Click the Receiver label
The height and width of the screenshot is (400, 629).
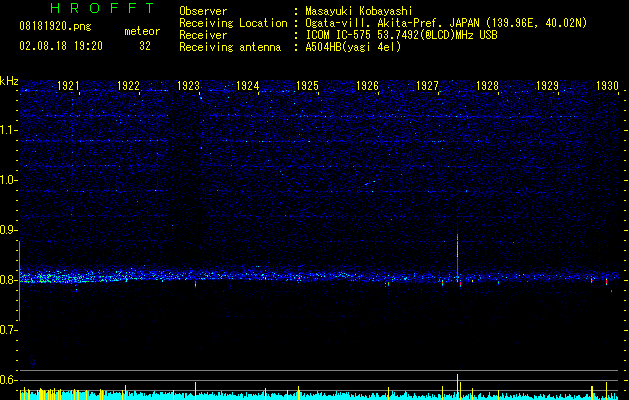coord(203,35)
